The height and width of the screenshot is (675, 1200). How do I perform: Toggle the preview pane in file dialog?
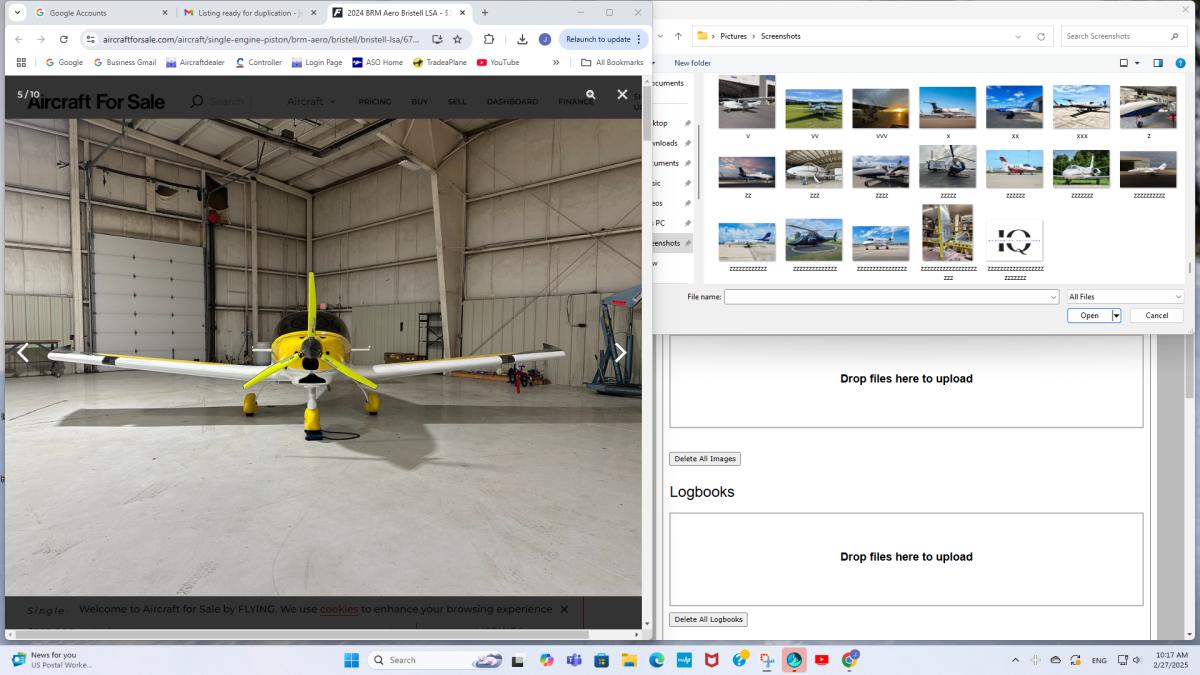tap(1158, 63)
